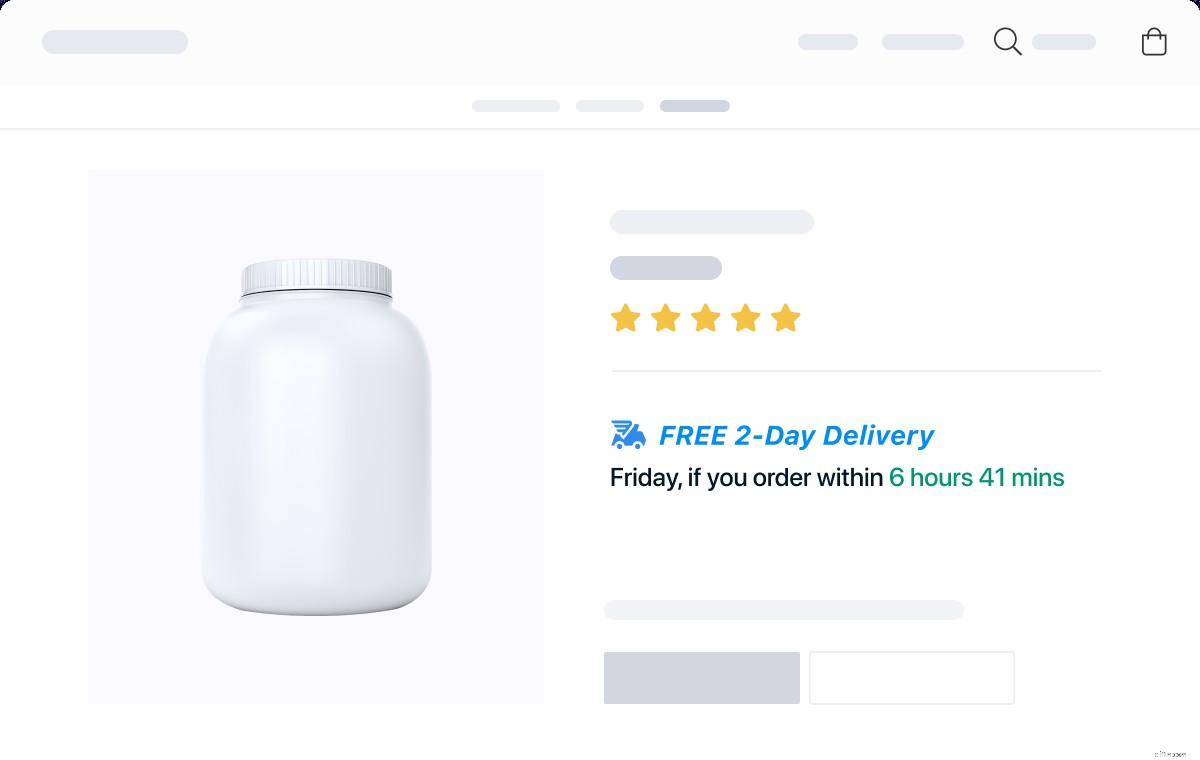Open the shopping bag cart icon

click(x=1154, y=42)
